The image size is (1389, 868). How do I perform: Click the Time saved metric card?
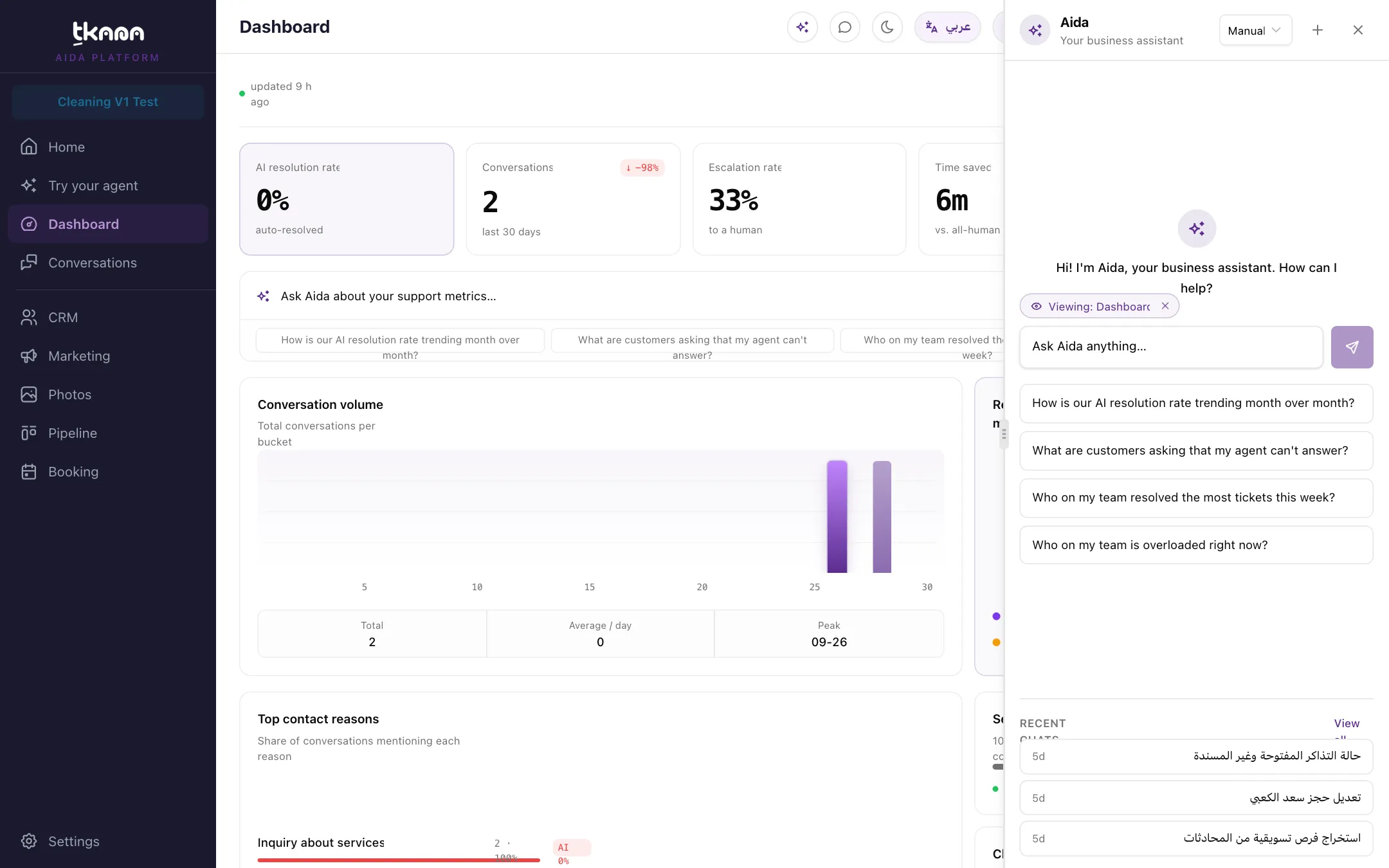tap(962, 199)
